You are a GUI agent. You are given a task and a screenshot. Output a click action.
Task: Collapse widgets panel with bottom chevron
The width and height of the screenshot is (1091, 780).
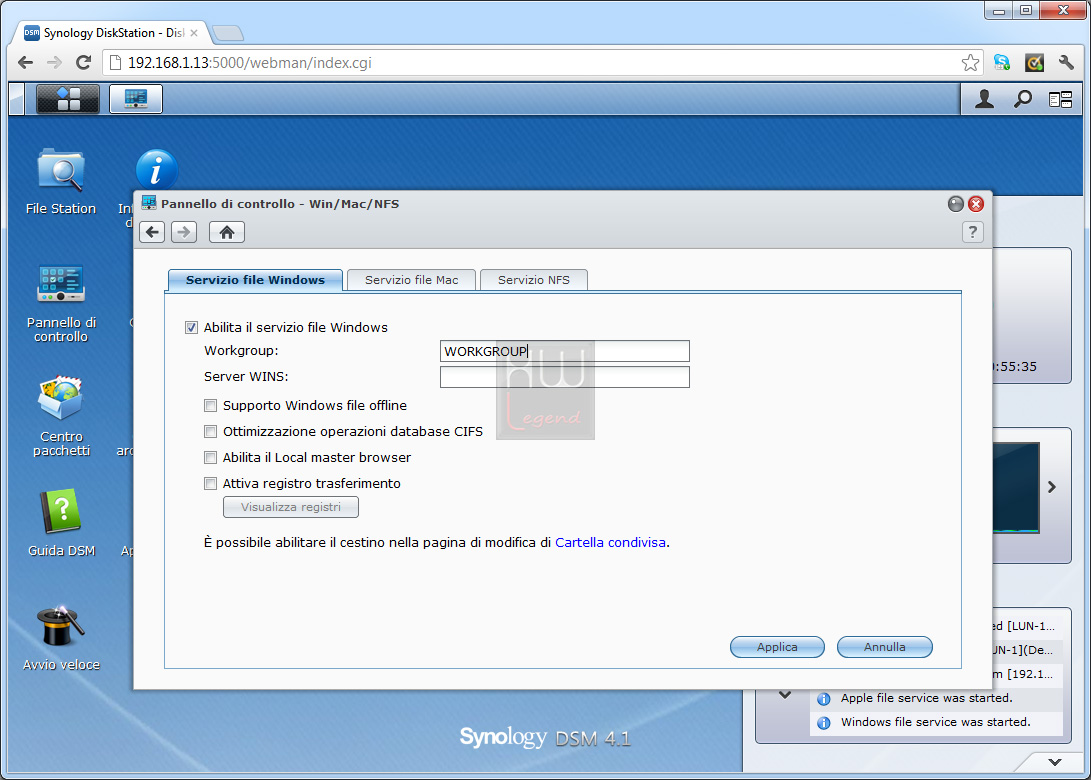pos(1055,762)
